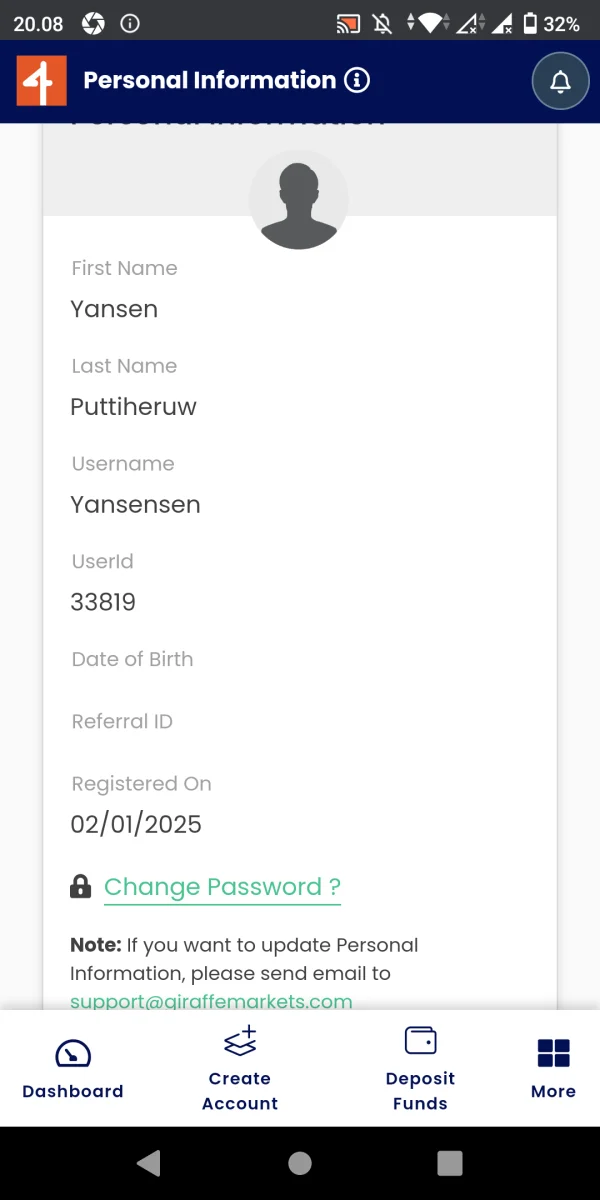Tap the UserId value 33819

tap(103, 602)
